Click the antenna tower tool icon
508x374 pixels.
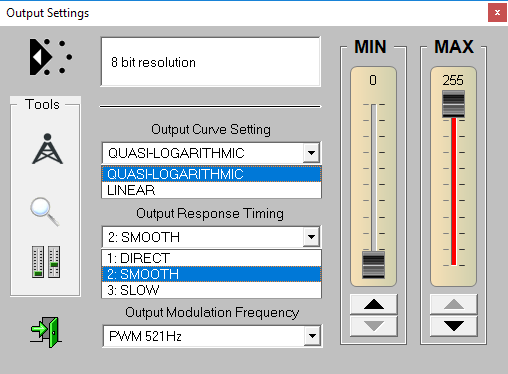pos(47,149)
